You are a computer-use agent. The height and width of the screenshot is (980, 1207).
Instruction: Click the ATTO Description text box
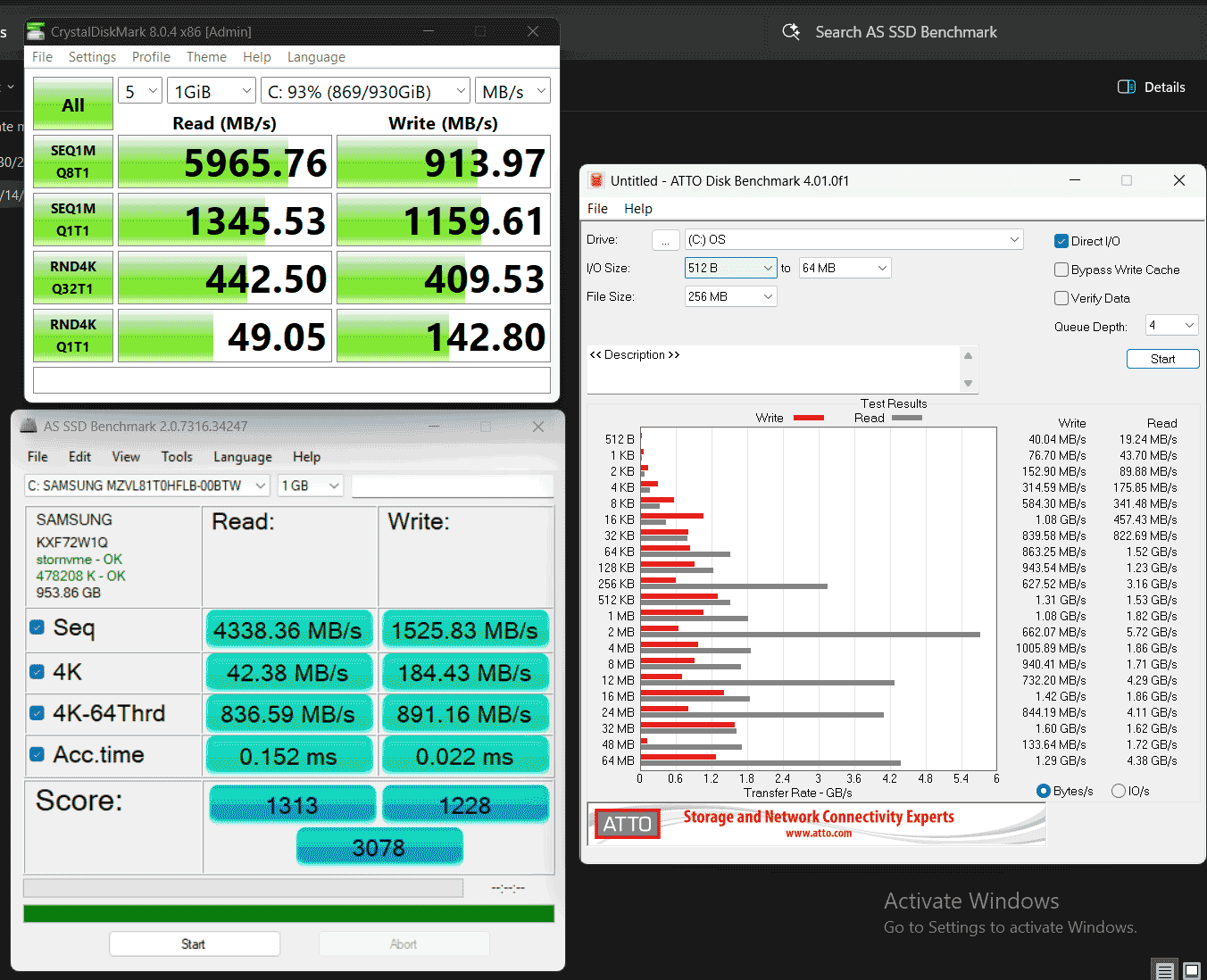point(773,369)
